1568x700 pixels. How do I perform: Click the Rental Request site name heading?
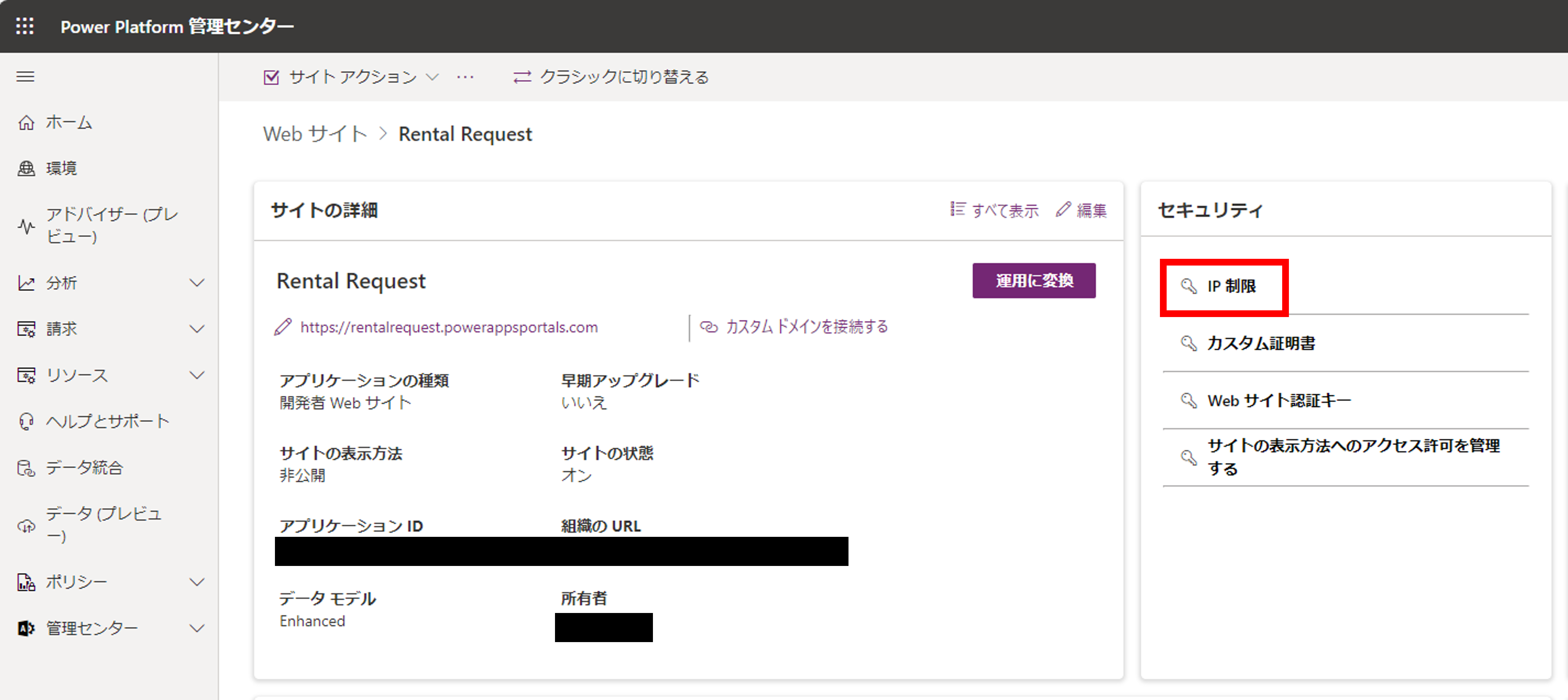pos(351,281)
